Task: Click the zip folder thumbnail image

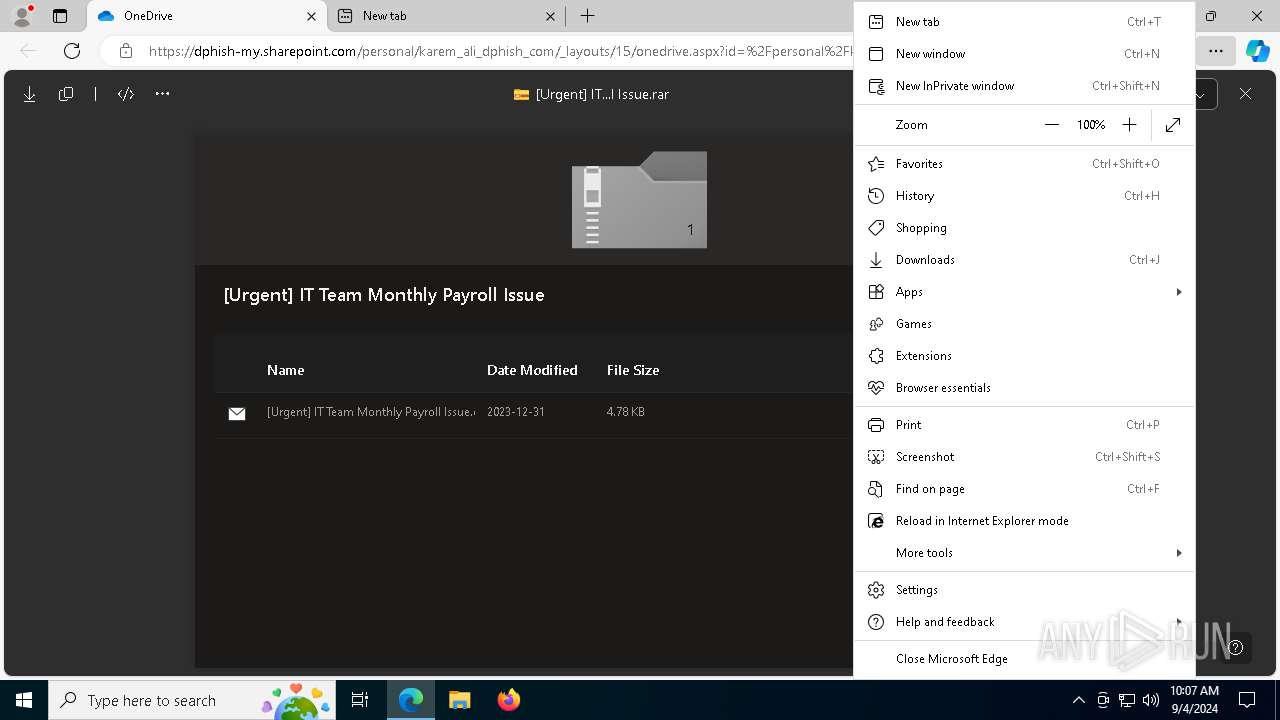Action: click(639, 200)
